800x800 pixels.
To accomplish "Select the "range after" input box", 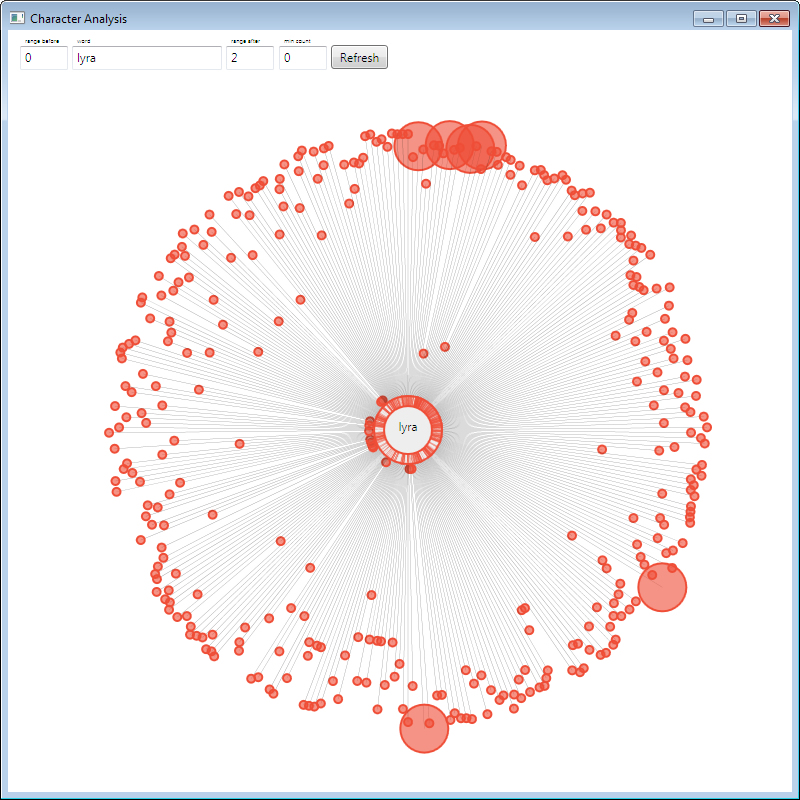I will 249,58.
